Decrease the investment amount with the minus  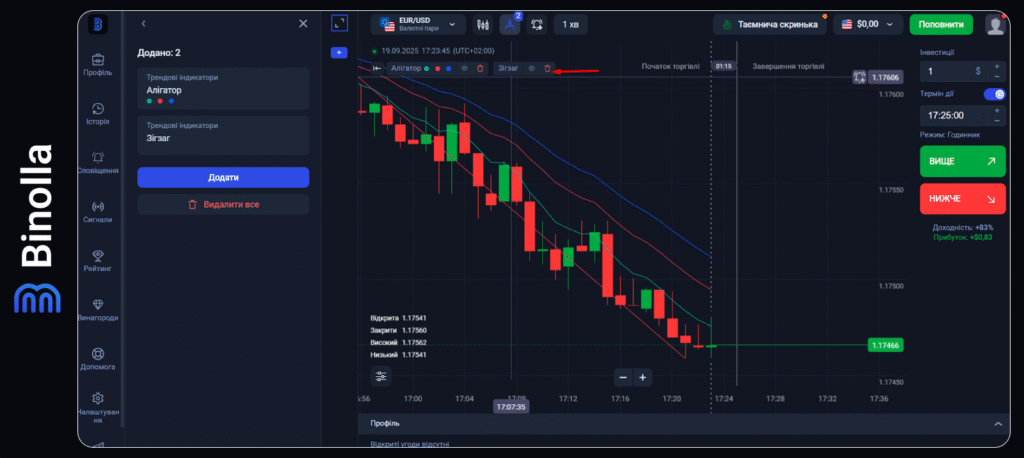[997, 76]
